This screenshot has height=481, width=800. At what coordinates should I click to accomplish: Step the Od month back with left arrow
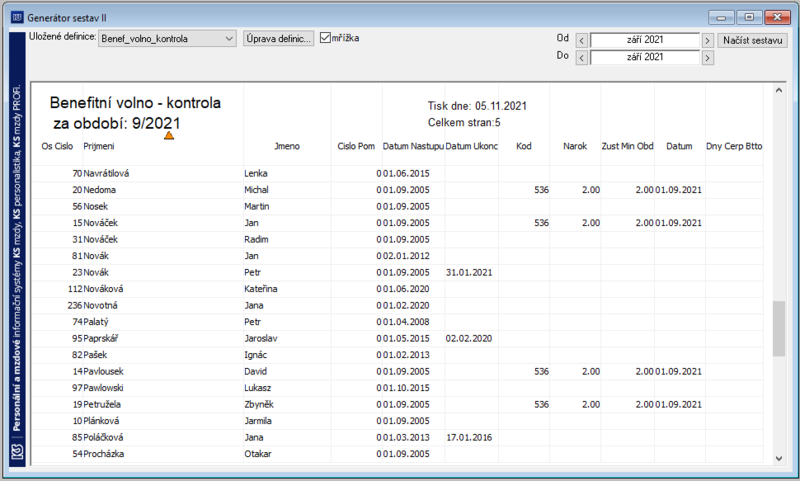pyautogui.click(x=582, y=41)
